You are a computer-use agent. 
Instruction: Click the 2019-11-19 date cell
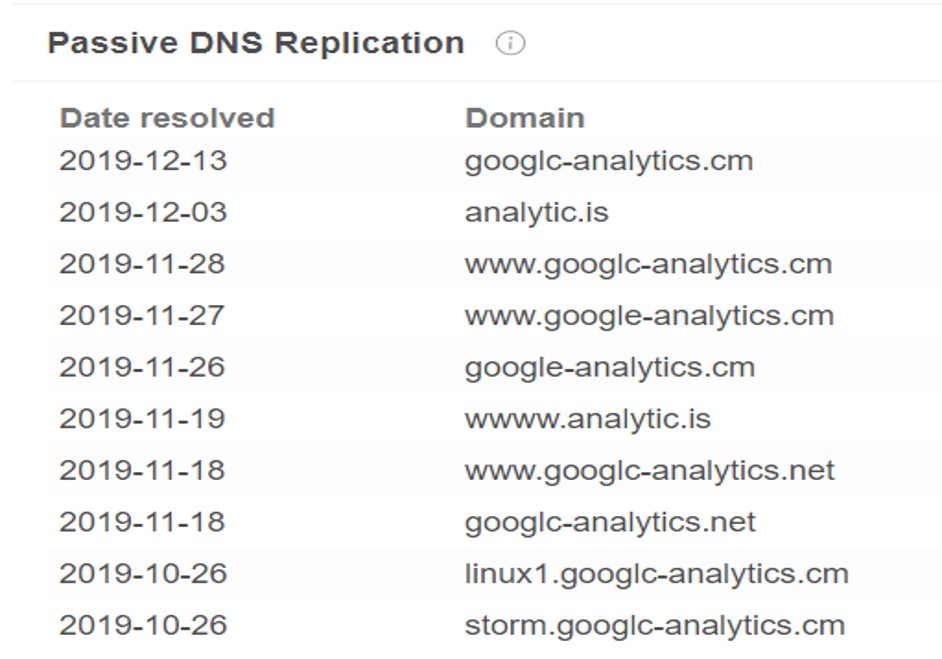[142, 419]
